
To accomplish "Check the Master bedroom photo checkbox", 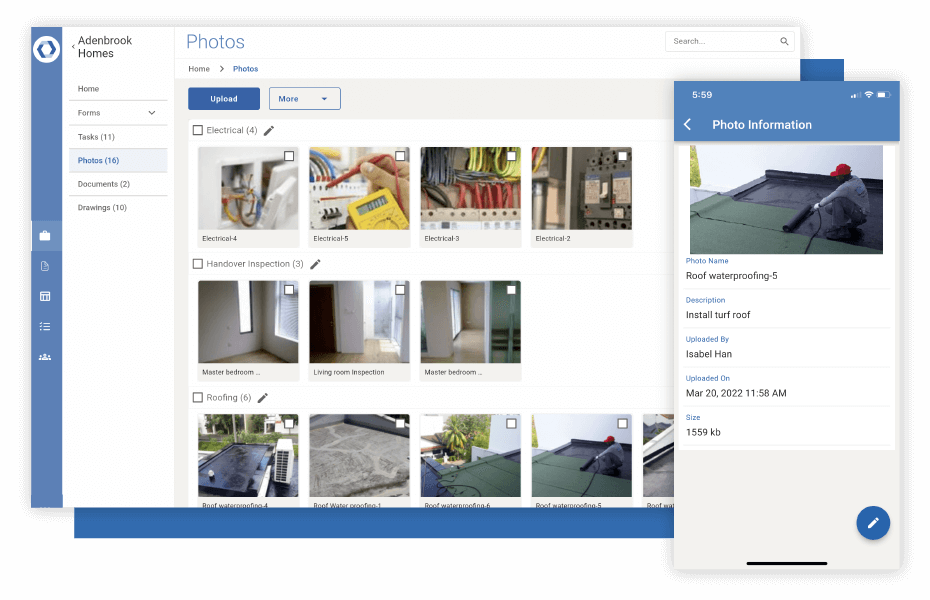I will pos(291,289).
